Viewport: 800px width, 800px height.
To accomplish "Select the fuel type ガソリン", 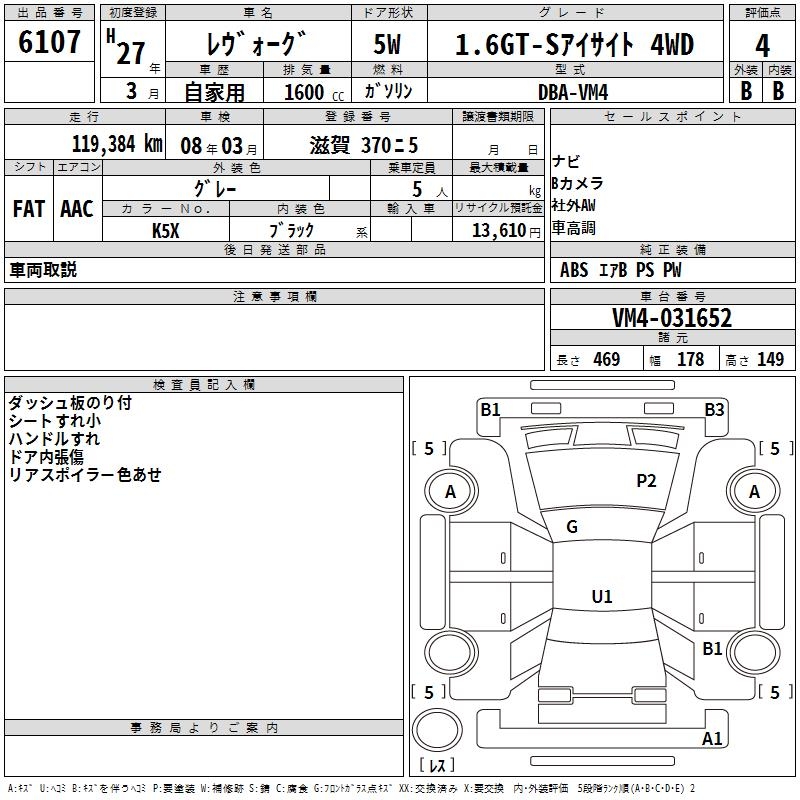I will point(388,91).
